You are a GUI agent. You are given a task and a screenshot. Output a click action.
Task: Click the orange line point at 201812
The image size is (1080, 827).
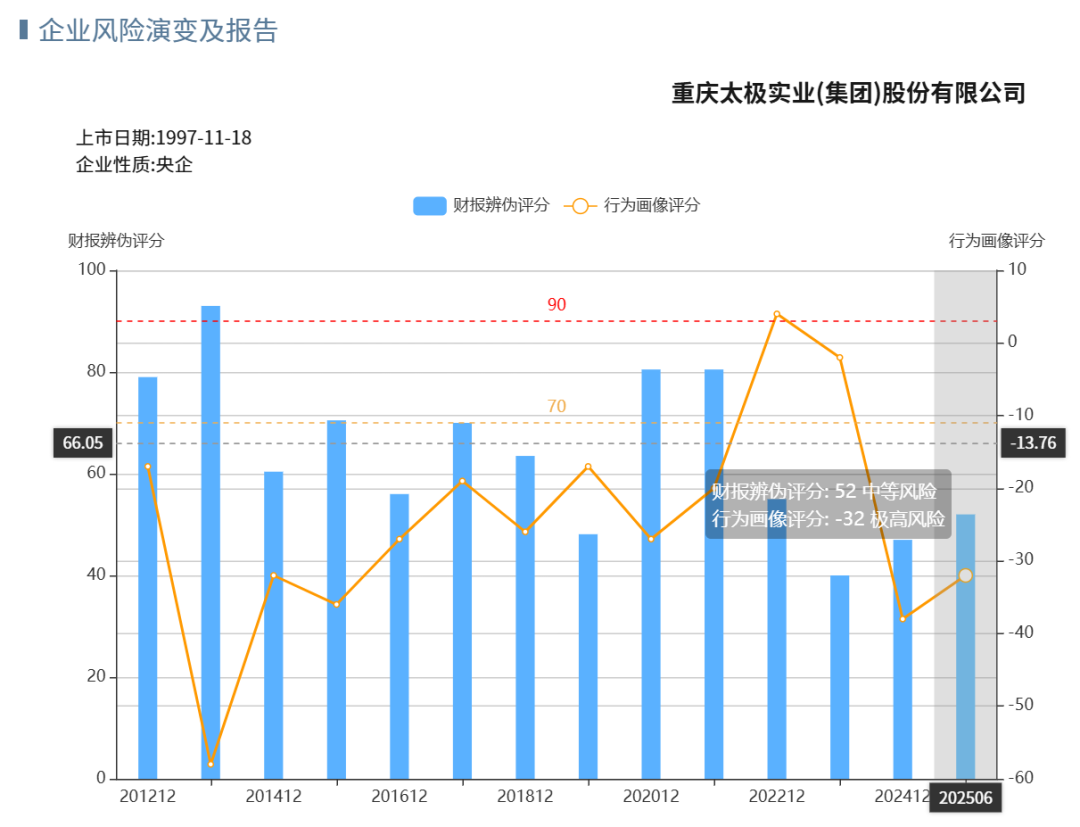(x=525, y=532)
